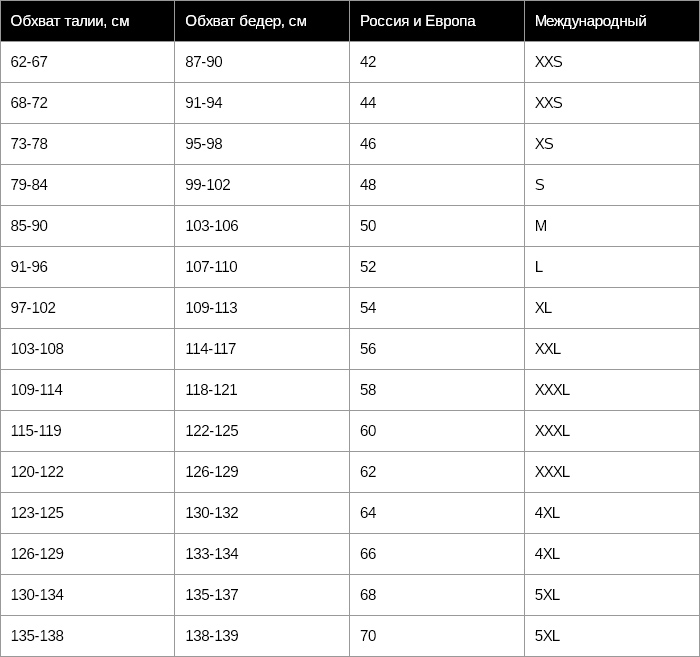Click the 'Обхват талии, см' column header
700x657 pixels.
(x=88, y=21)
